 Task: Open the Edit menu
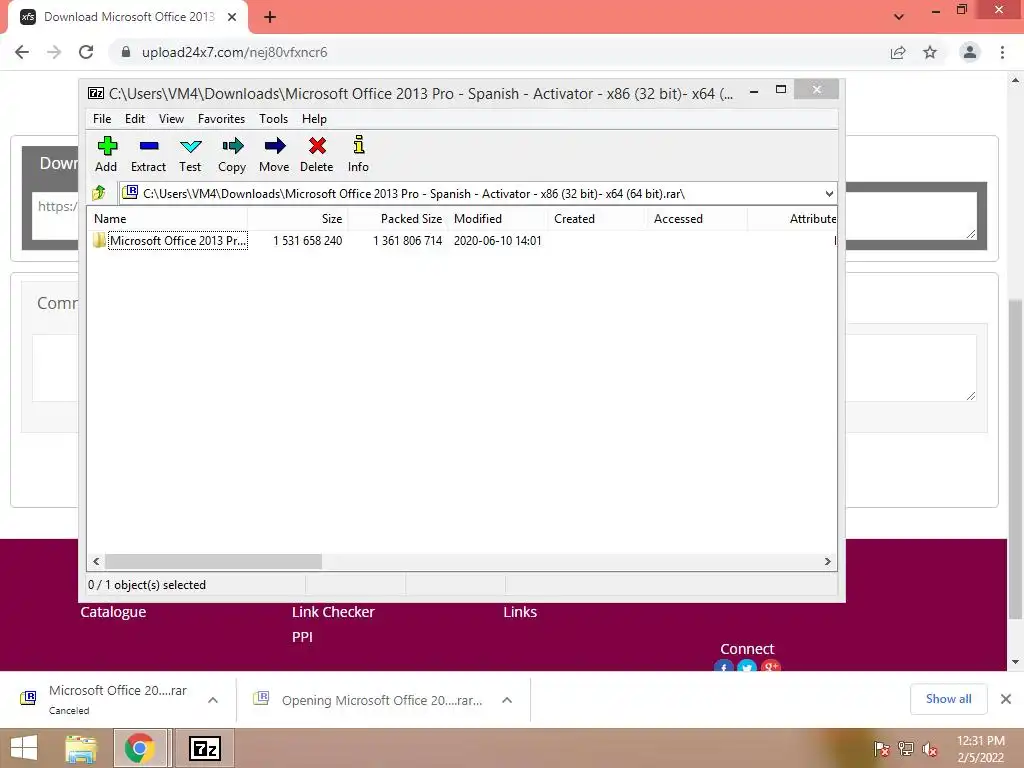135,119
